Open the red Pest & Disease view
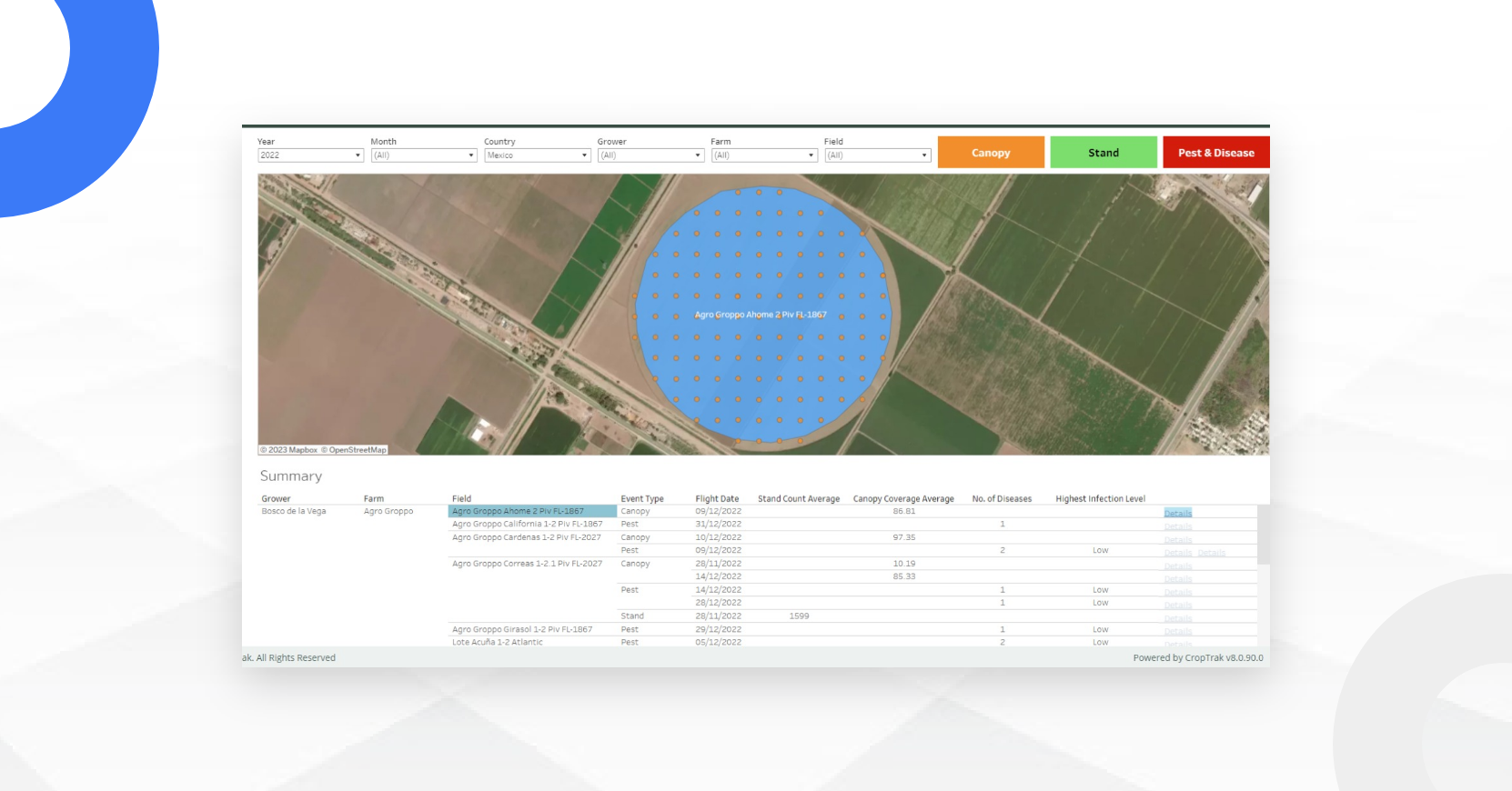This screenshot has width=1512, height=791. 1215,153
